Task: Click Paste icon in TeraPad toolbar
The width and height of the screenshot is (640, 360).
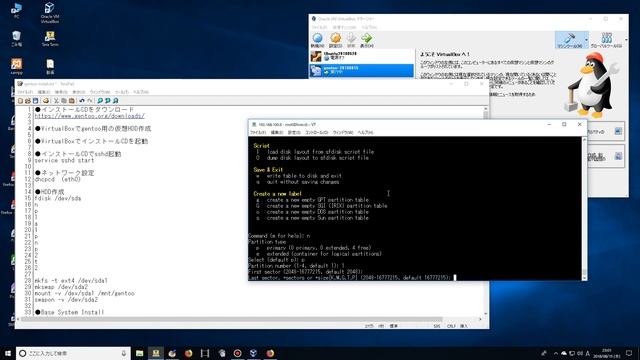Action: pos(72,100)
